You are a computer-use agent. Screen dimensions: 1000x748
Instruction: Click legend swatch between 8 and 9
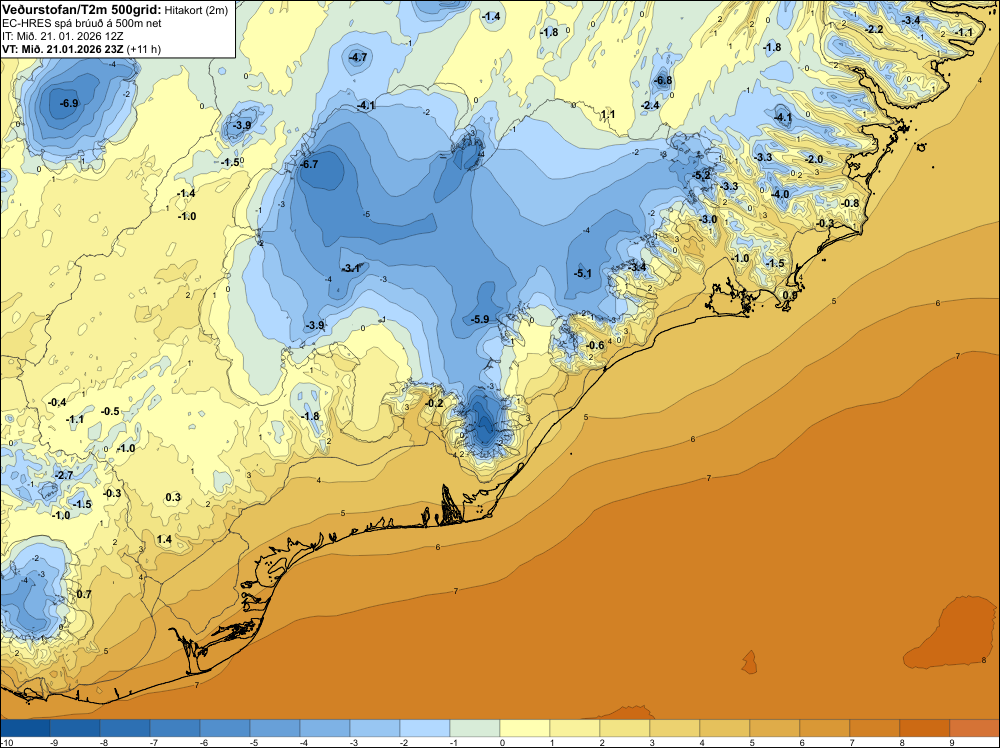[x=925, y=728]
